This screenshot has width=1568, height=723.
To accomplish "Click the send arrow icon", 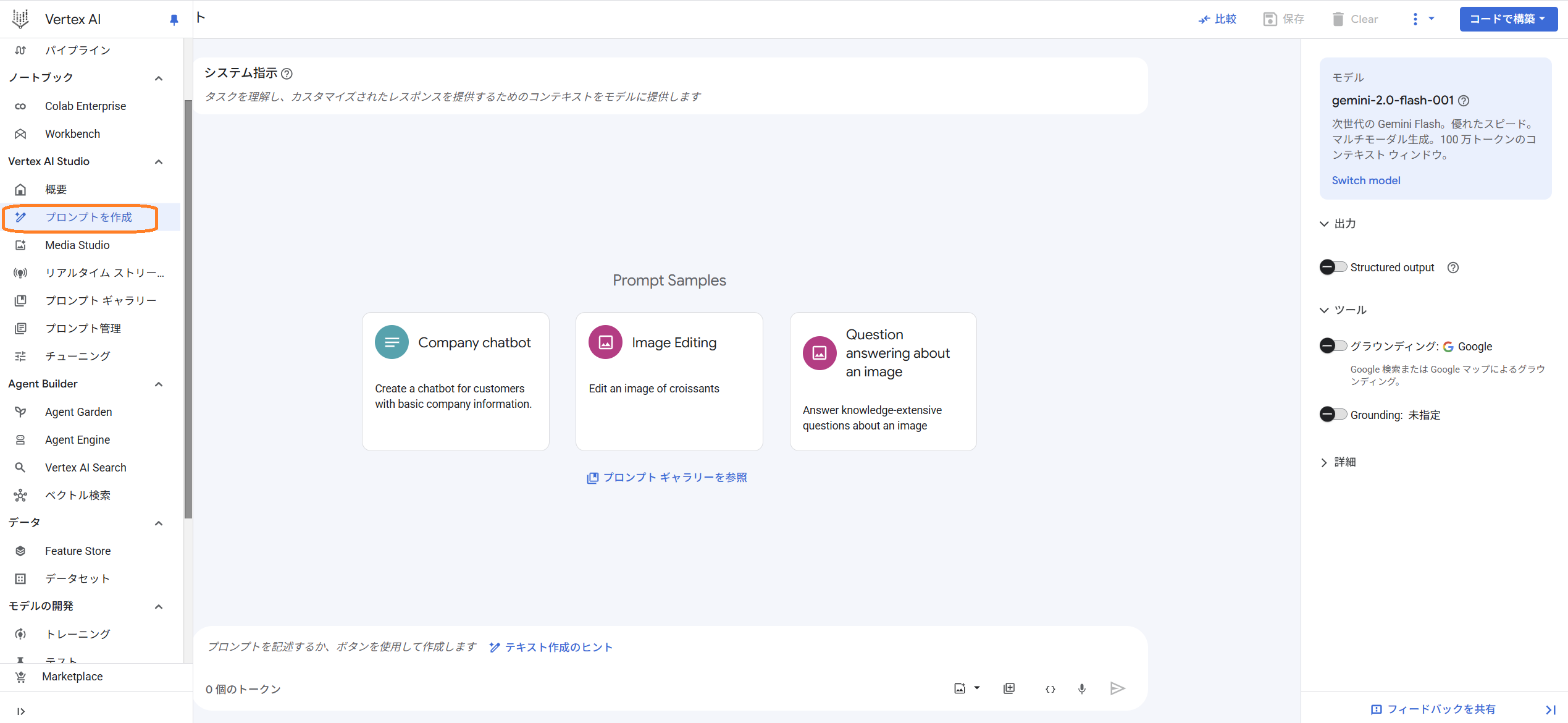I will coord(1117,688).
